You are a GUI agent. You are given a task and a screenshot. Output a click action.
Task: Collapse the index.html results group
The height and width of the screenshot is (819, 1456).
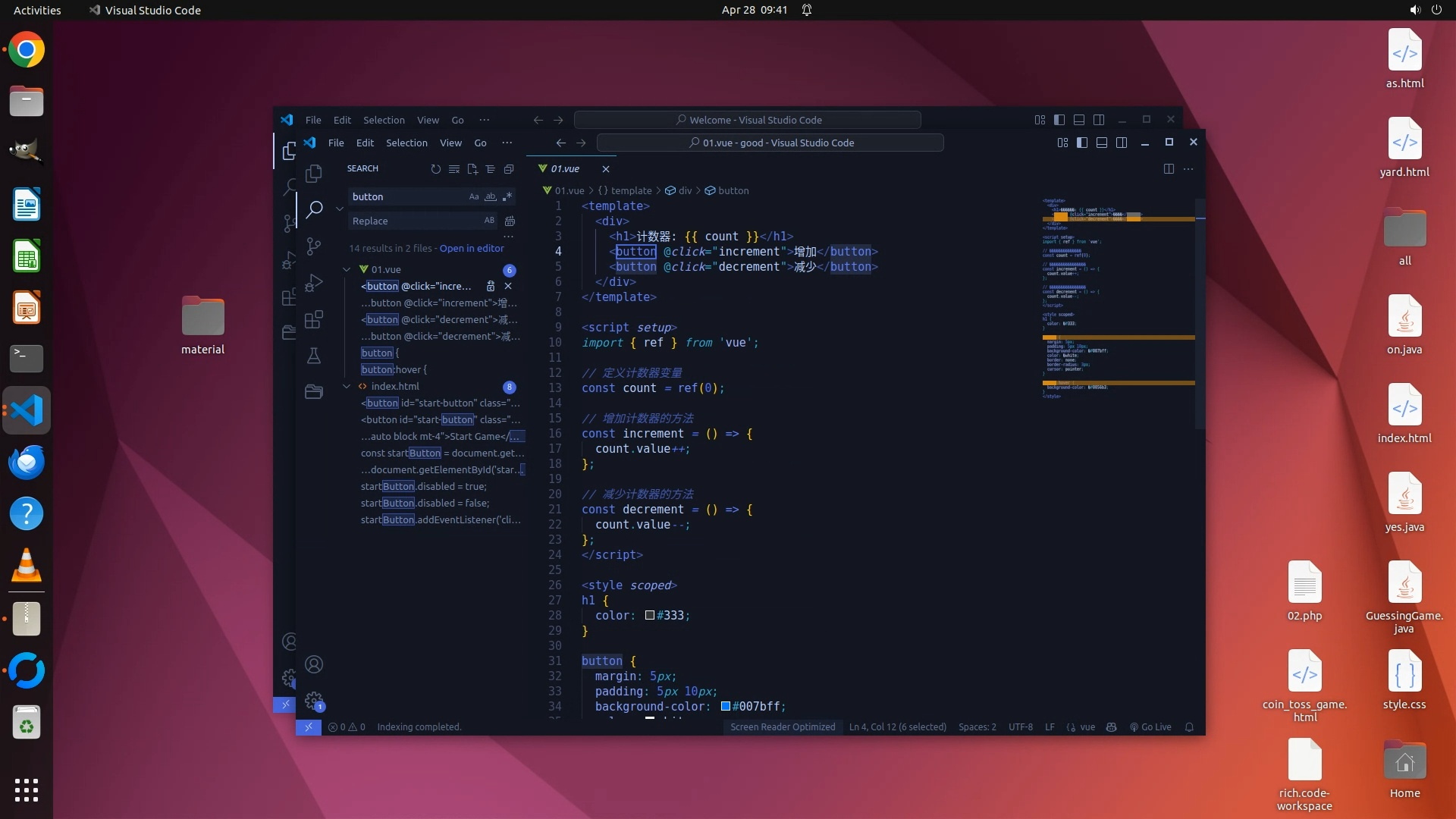(x=347, y=386)
